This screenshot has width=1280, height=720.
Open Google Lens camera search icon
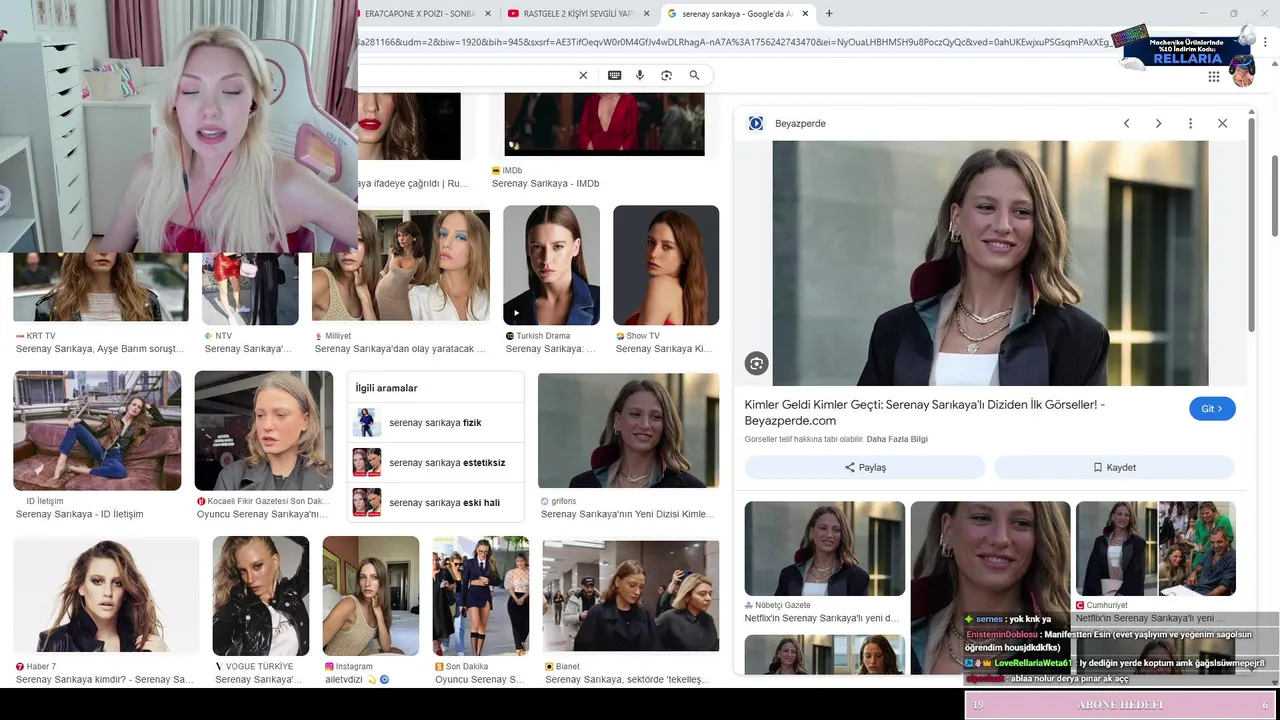(x=666, y=75)
